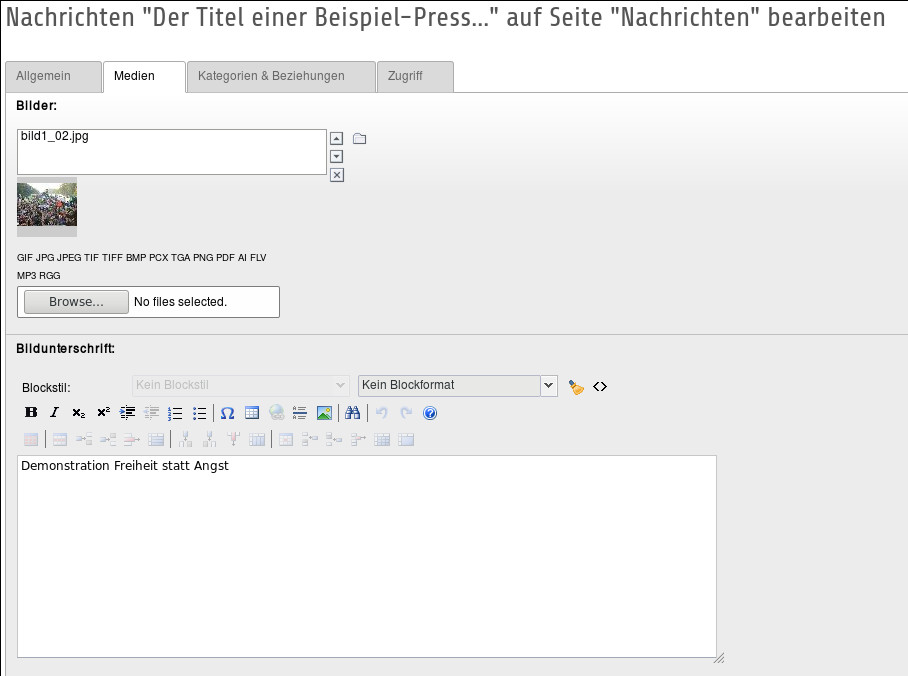Insert image via picture icon
908x676 pixels.
(324, 412)
